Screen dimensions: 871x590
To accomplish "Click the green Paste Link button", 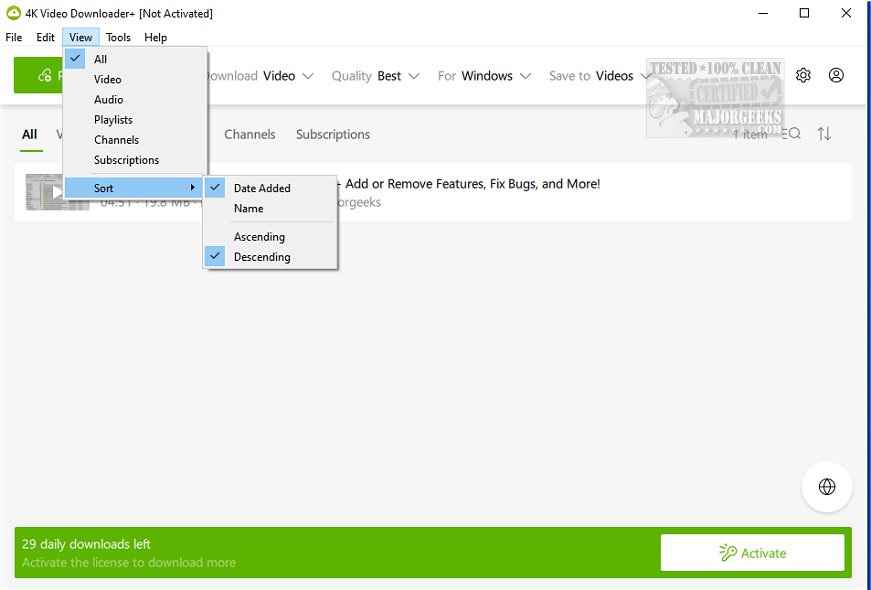I will point(39,75).
